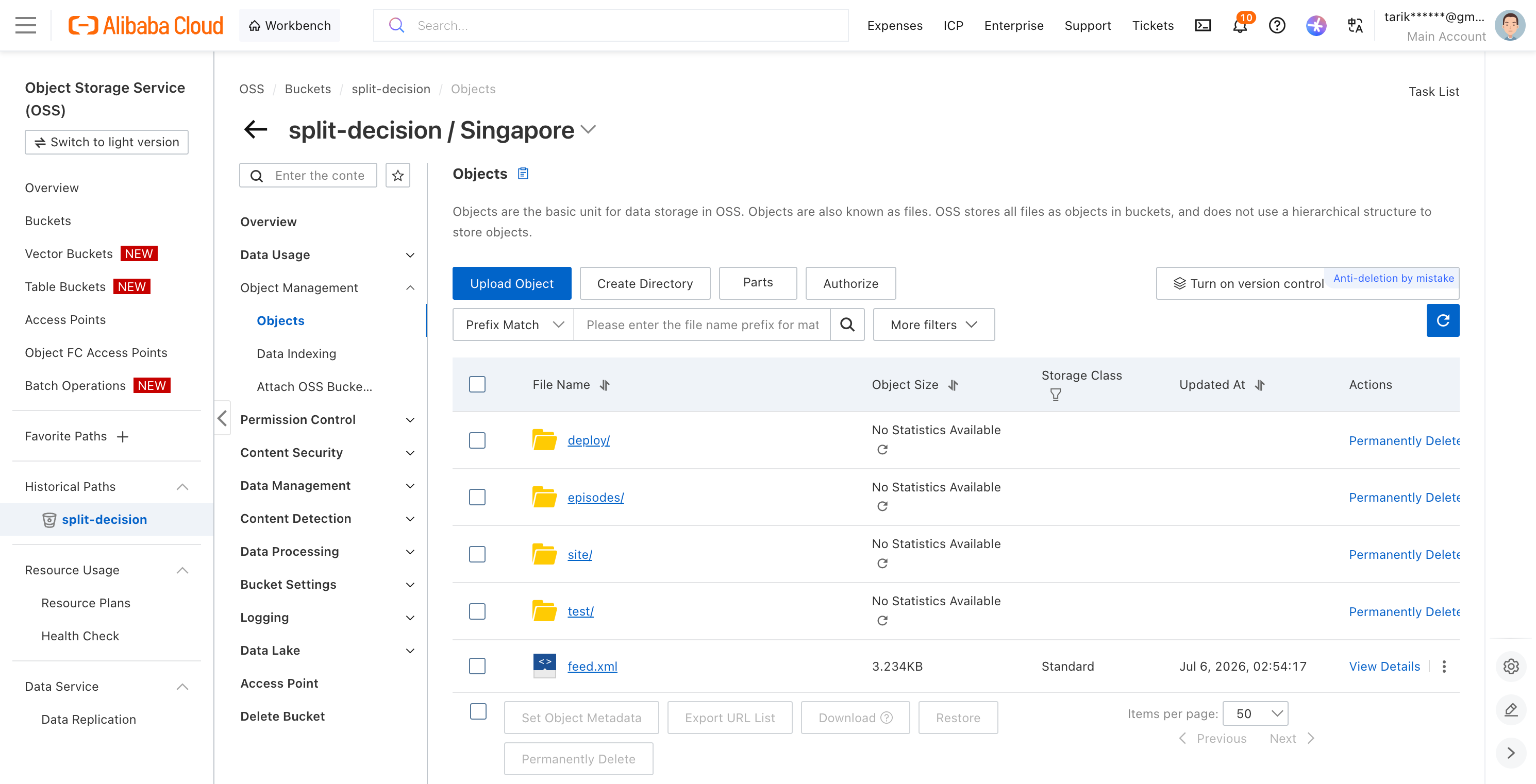Viewport: 1536px width, 784px height.
Task: Filter by Storage Class funnel icon
Action: coord(1055,395)
